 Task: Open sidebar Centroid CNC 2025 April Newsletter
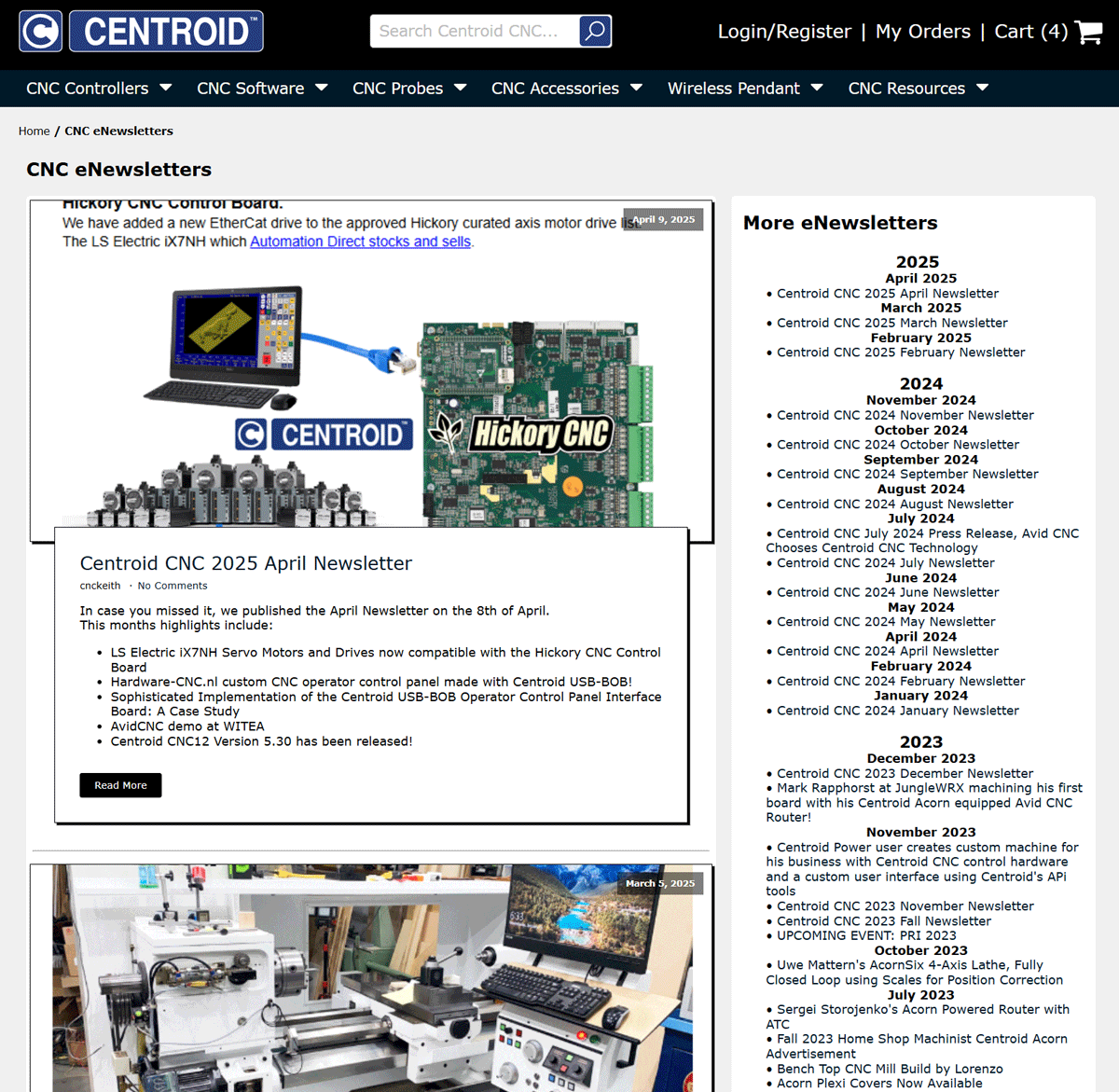tap(888, 294)
